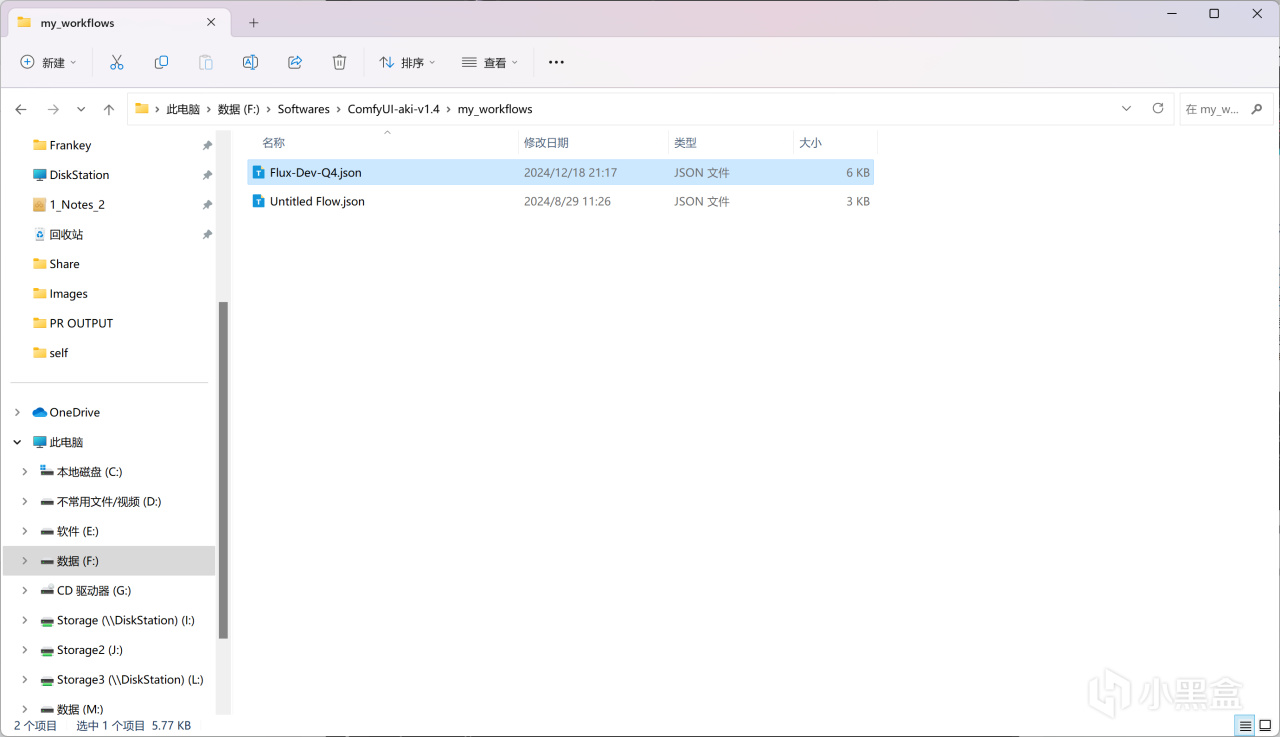This screenshot has height=737, width=1280.
Task: Expand the 软件 (E:) node
Action: pos(25,531)
